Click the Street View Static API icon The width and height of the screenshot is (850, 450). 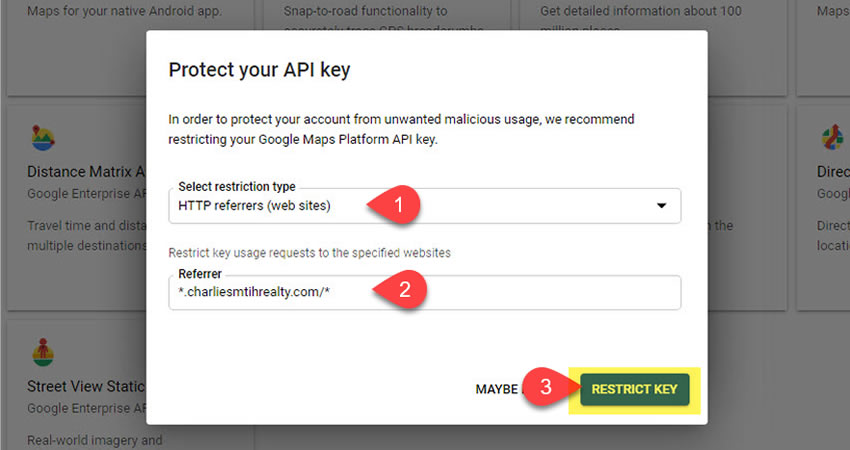[42, 354]
